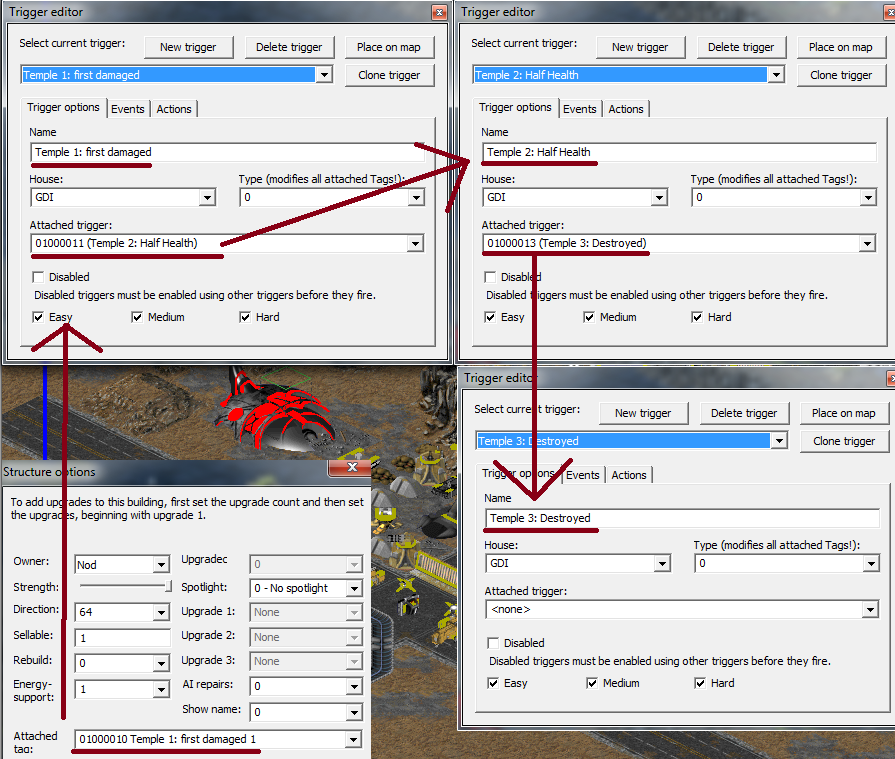Select Trigger options tab in Temple 1 editor
This screenshot has width=895, height=759.
63,107
